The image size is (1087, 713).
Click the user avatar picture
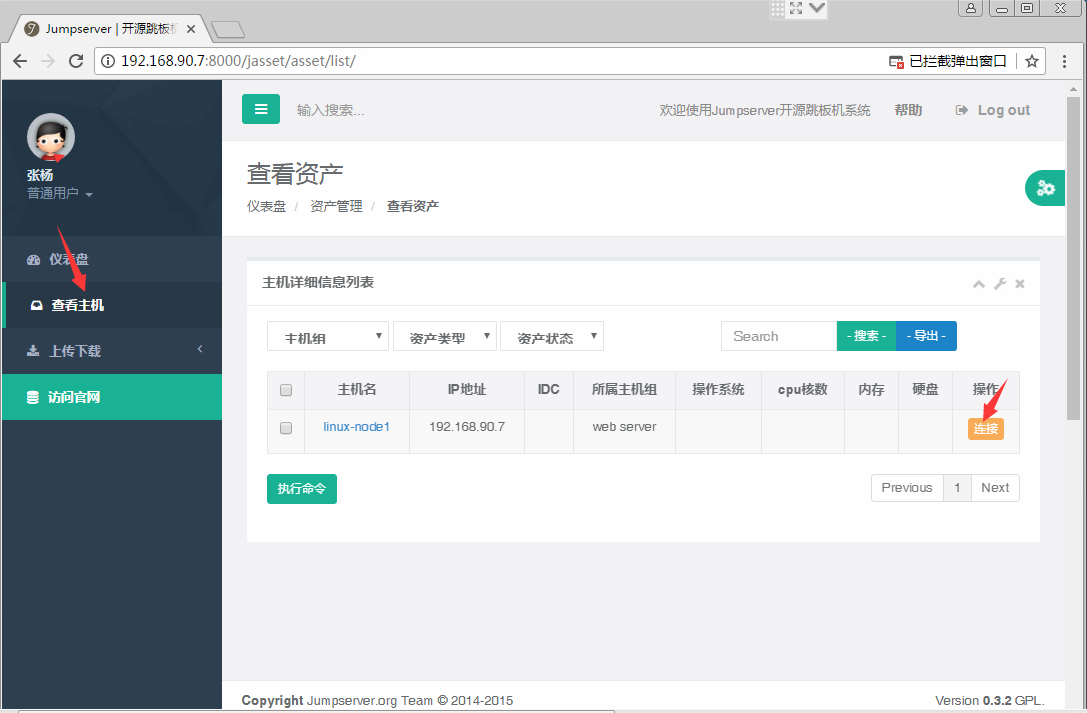tap(51, 138)
